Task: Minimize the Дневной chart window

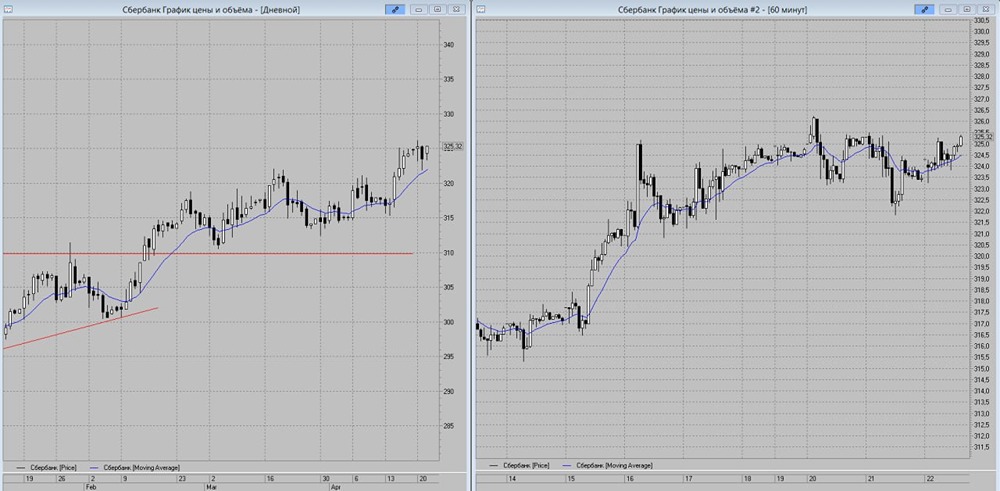Action: pos(419,9)
